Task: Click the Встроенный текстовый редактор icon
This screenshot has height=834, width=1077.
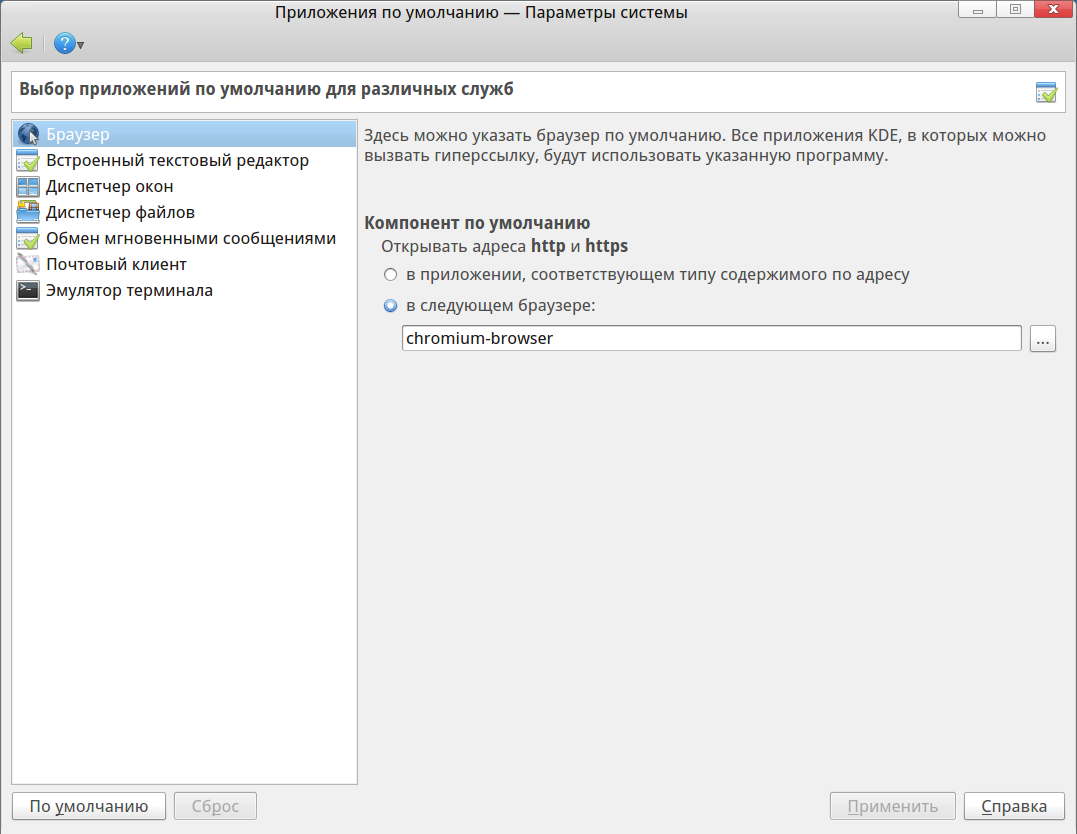Action: pos(28,160)
